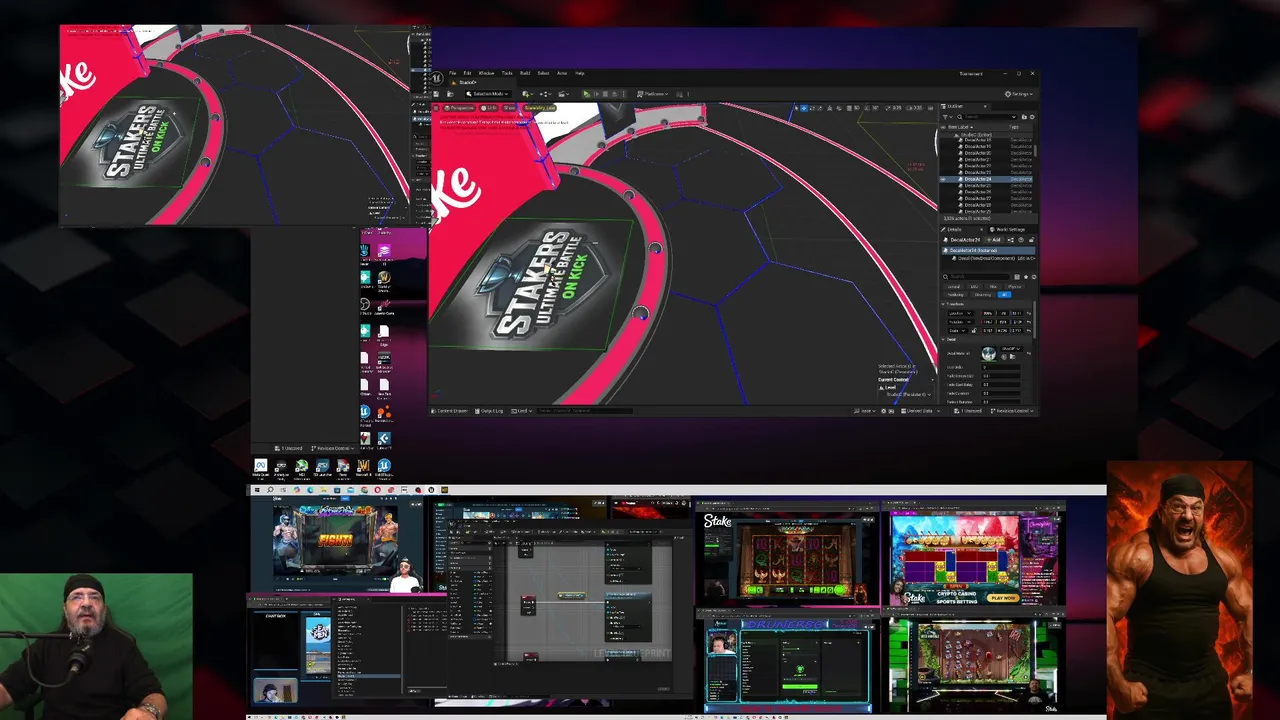Open the Unreal Engine desktop shortcut
Screen dimensions: 1280x720
click(x=384, y=467)
